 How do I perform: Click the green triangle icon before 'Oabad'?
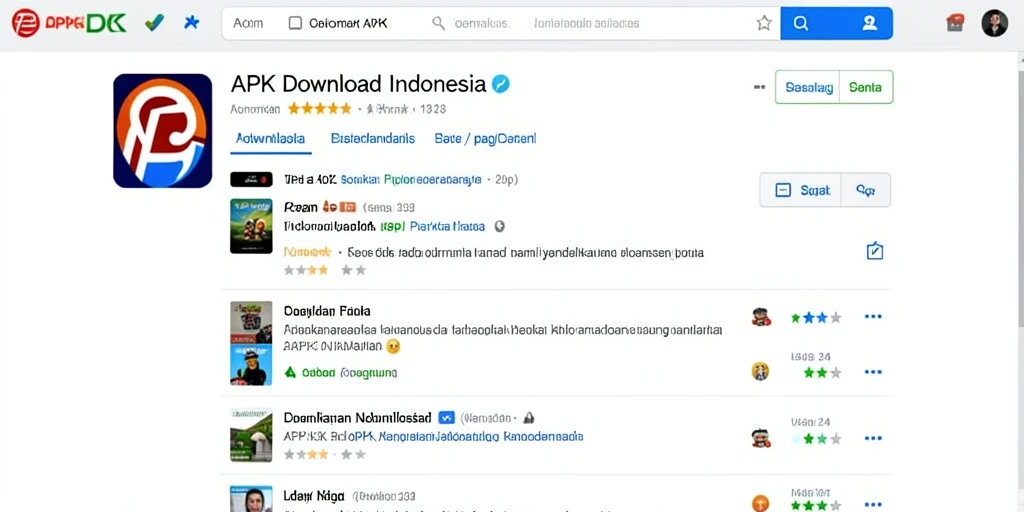(x=291, y=372)
